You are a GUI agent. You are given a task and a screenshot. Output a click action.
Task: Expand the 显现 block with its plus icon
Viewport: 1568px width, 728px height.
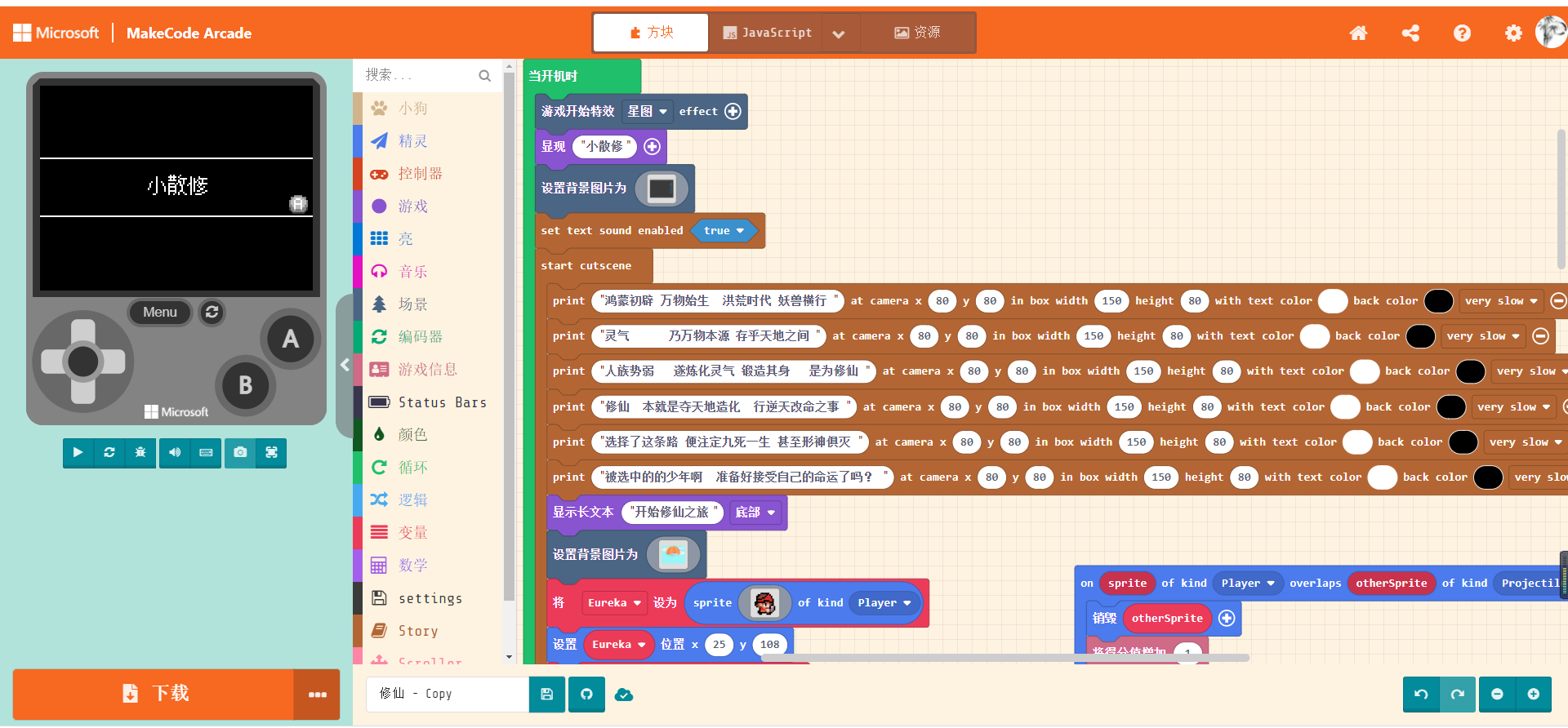pyautogui.click(x=652, y=146)
